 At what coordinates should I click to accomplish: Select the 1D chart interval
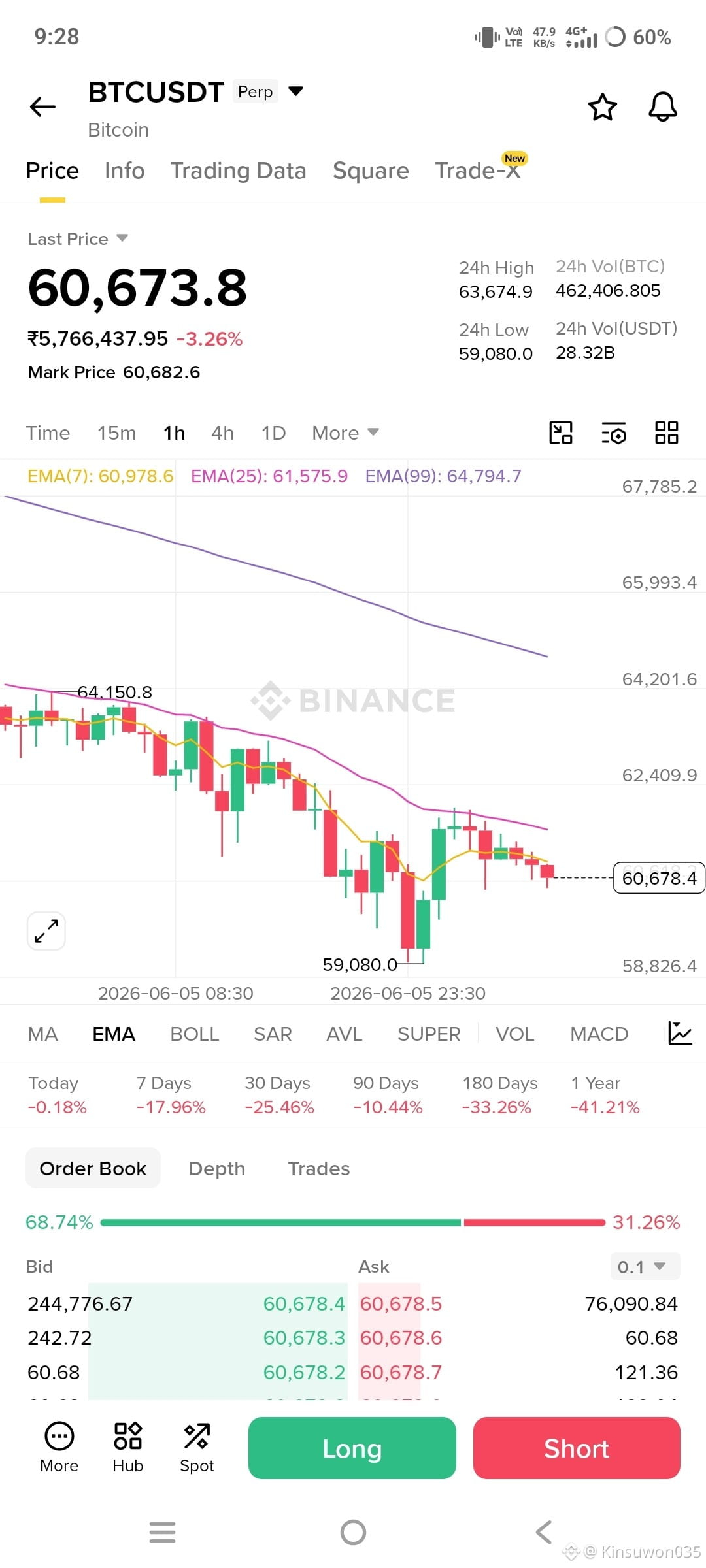coord(273,433)
